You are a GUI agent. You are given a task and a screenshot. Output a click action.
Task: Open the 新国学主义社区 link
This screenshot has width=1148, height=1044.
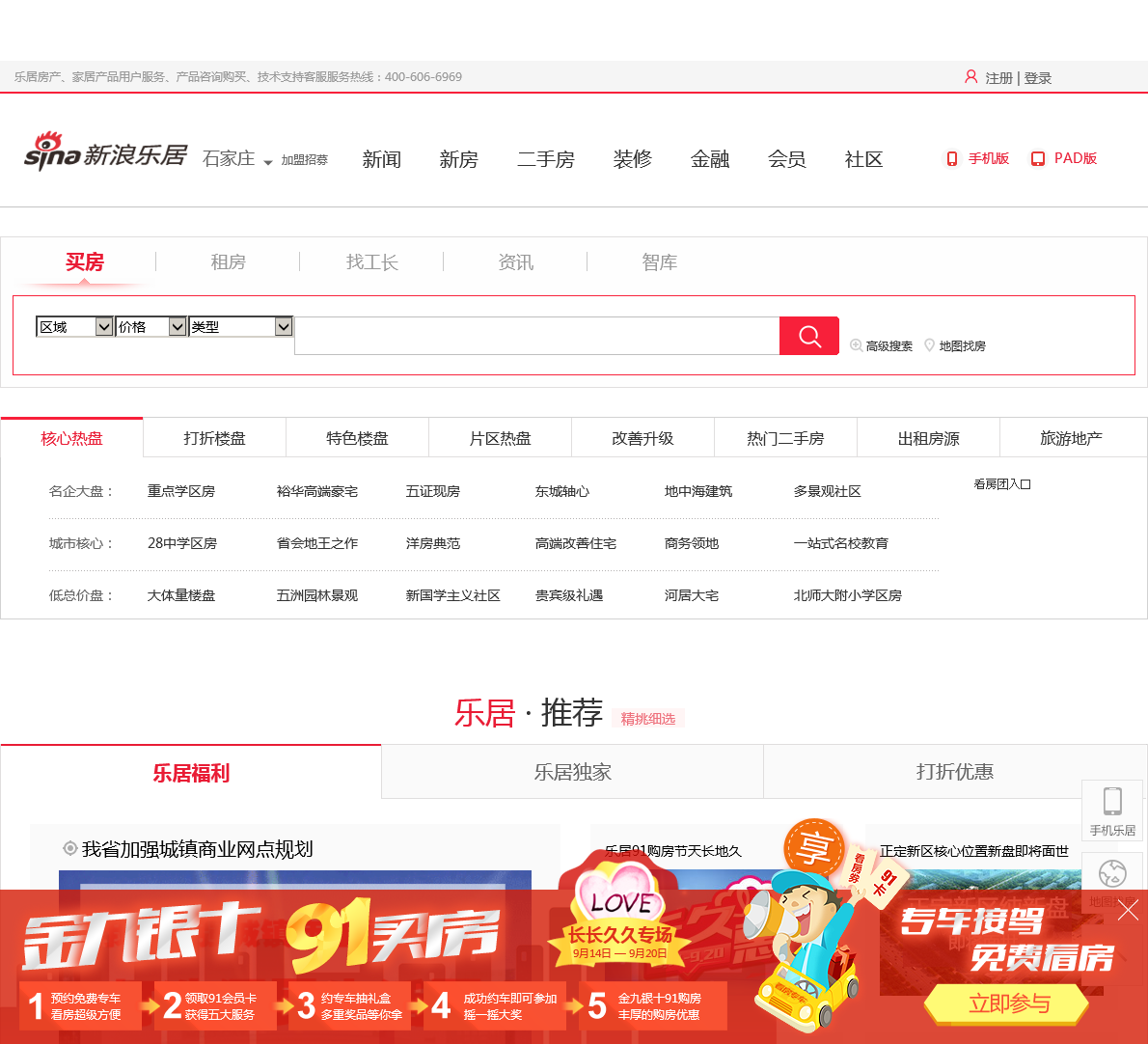coord(453,595)
